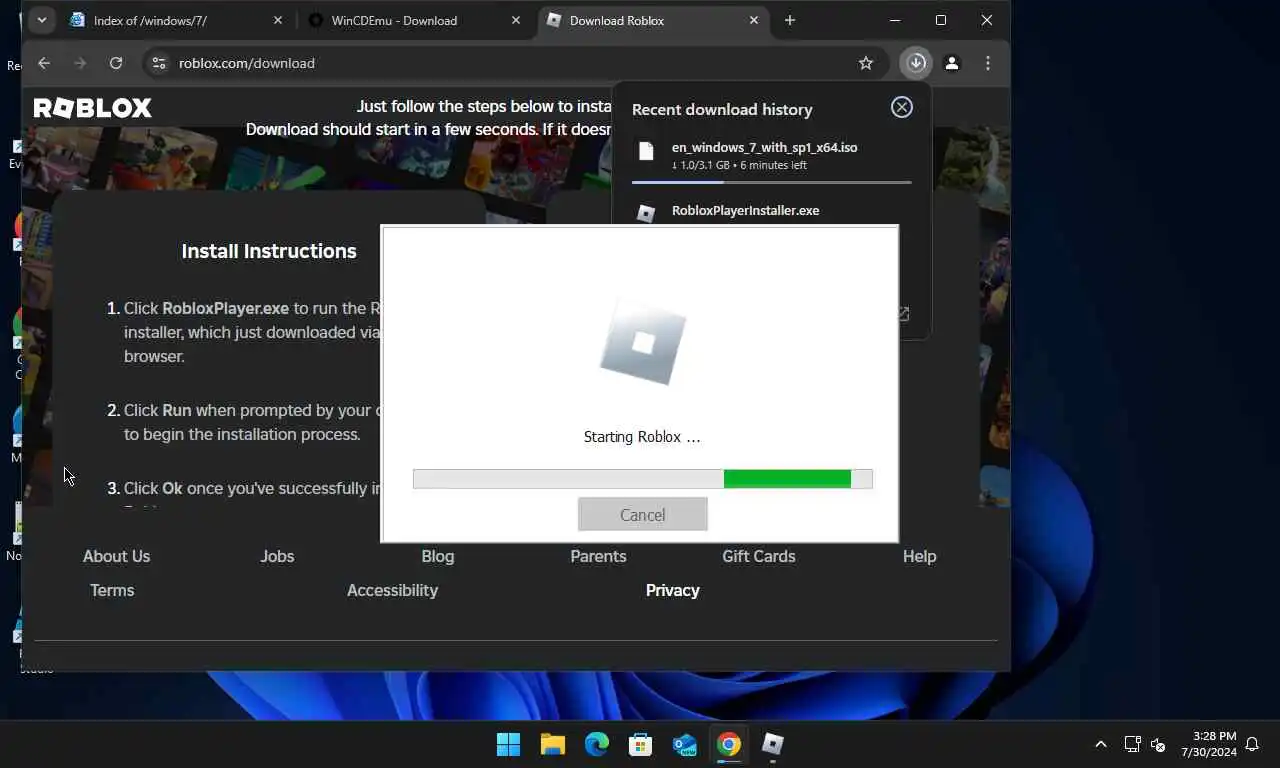Click the Roblox logo on the page
This screenshot has width=1280, height=768.
93,108
